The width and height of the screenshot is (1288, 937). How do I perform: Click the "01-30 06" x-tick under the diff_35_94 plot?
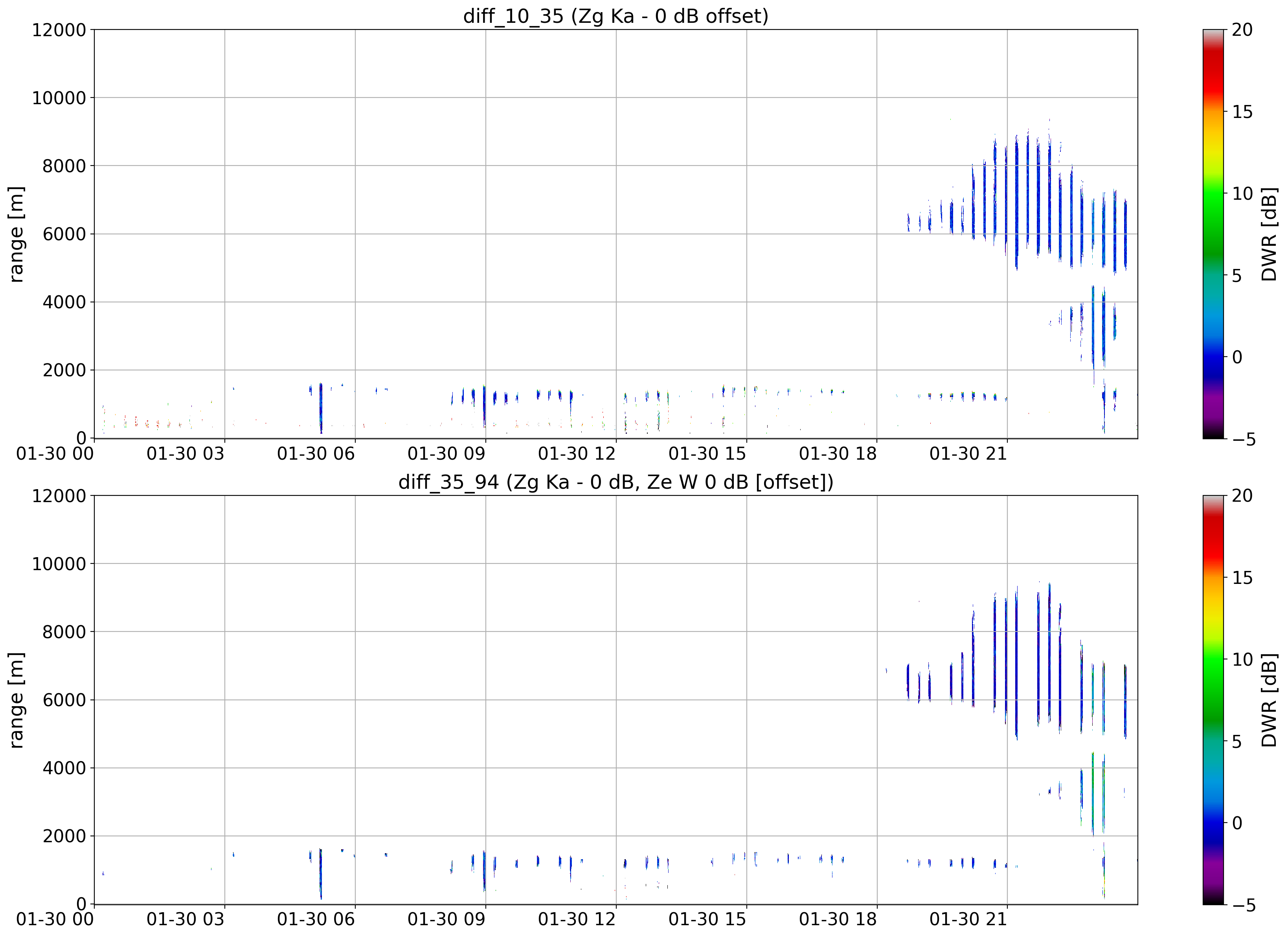[x=316, y=919]
